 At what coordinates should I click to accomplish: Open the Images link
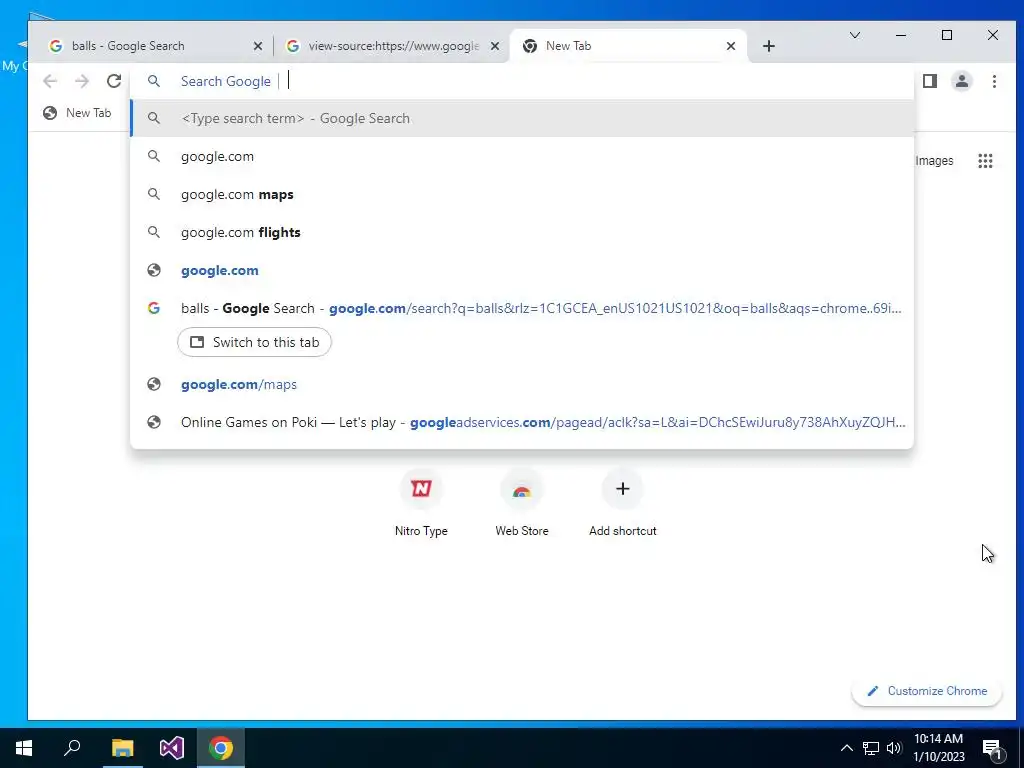[x=934, y=161]
